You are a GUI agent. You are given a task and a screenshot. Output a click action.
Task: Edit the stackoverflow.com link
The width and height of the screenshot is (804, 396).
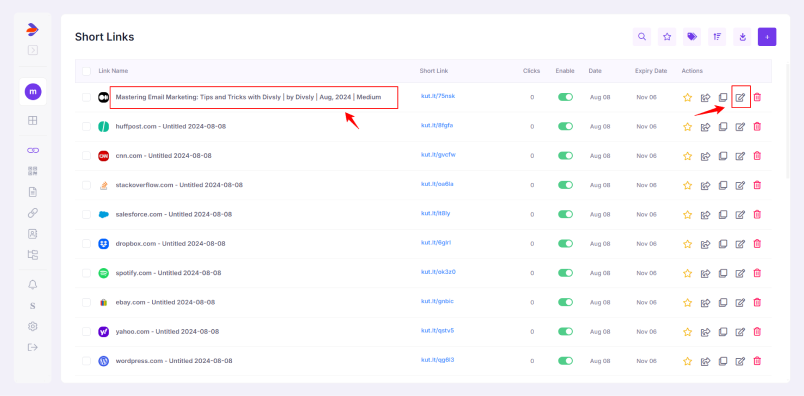[740, 185]
